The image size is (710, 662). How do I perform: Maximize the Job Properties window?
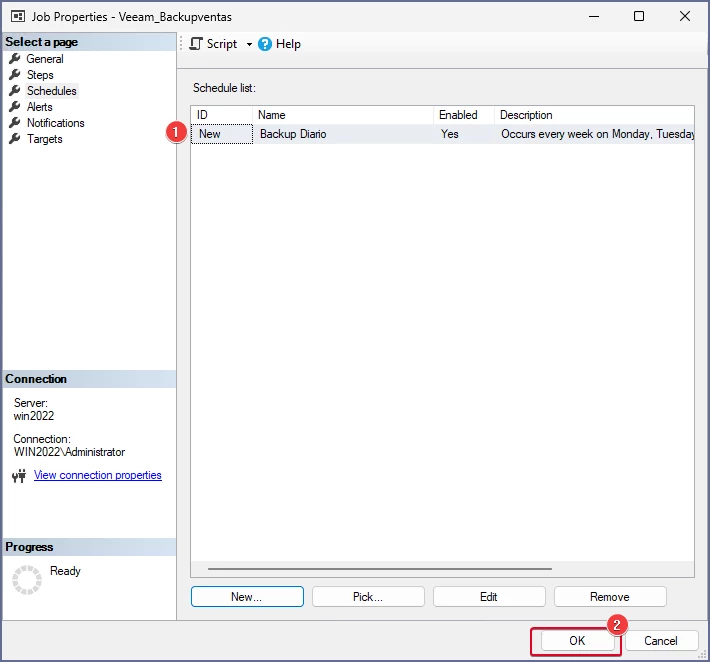tap(639, 17)
